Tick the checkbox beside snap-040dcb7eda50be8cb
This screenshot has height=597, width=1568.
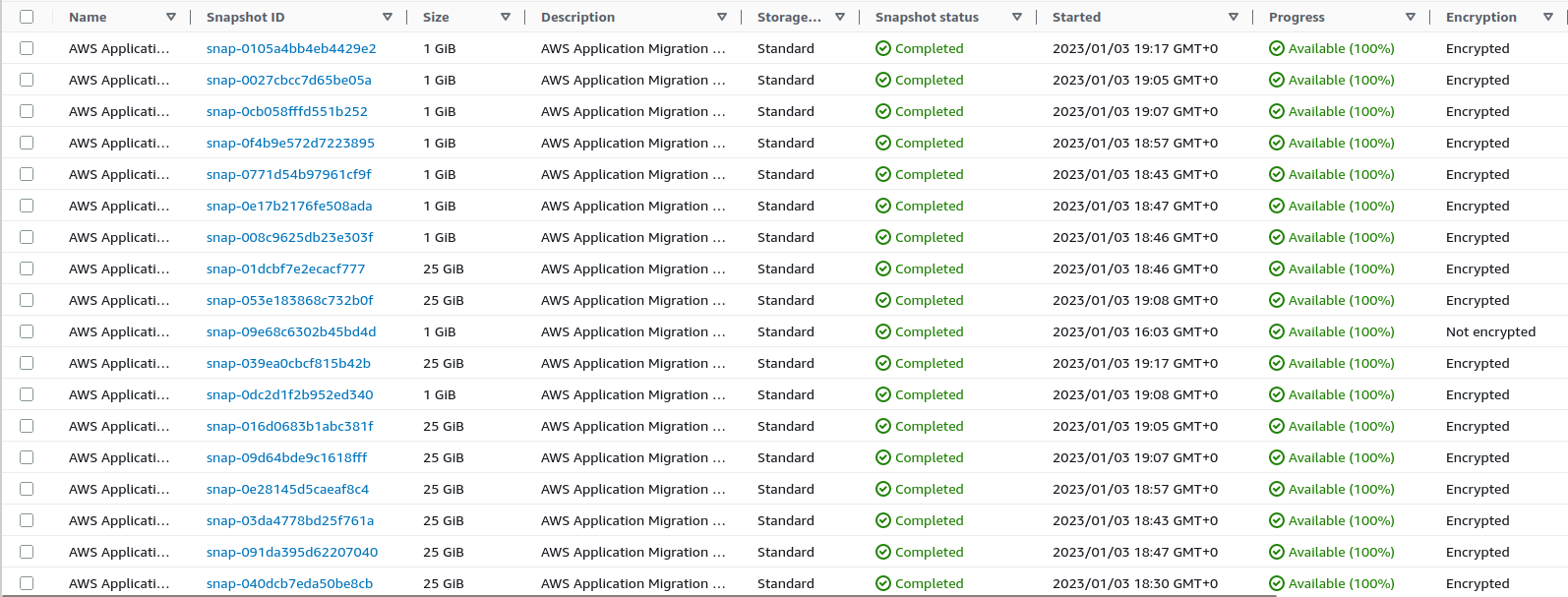pyautogui.click(x=27, y=583)
